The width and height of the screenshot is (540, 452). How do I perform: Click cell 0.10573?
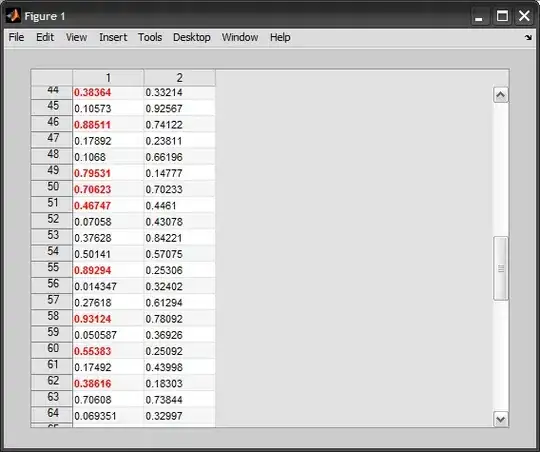pos(108,108)
